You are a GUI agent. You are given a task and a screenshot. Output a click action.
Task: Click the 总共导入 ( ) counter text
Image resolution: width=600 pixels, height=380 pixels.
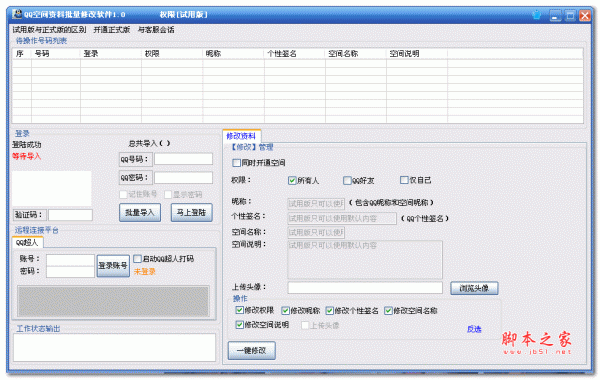coord(149,143)
